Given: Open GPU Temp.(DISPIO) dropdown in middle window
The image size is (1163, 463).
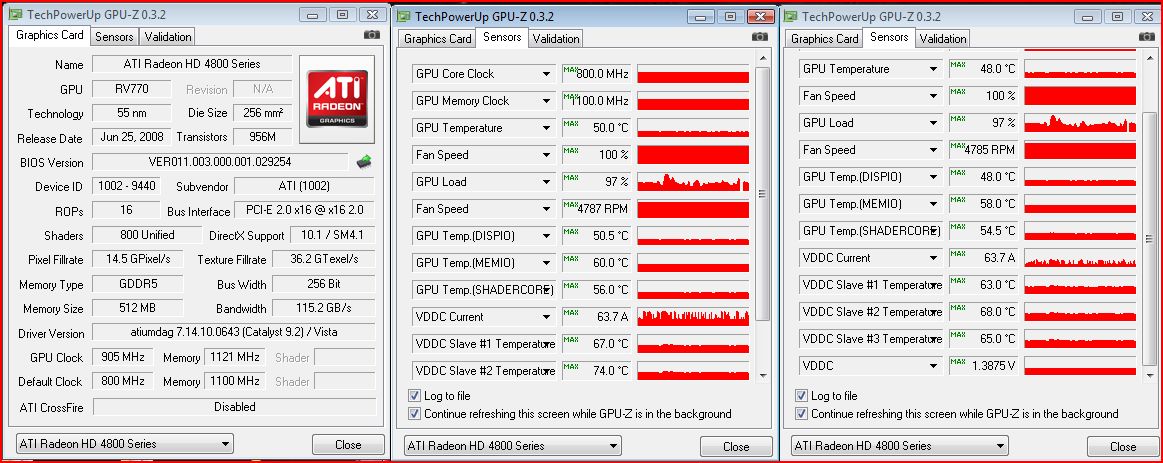Looking at the screenshot, I should (x=547, y=236).
